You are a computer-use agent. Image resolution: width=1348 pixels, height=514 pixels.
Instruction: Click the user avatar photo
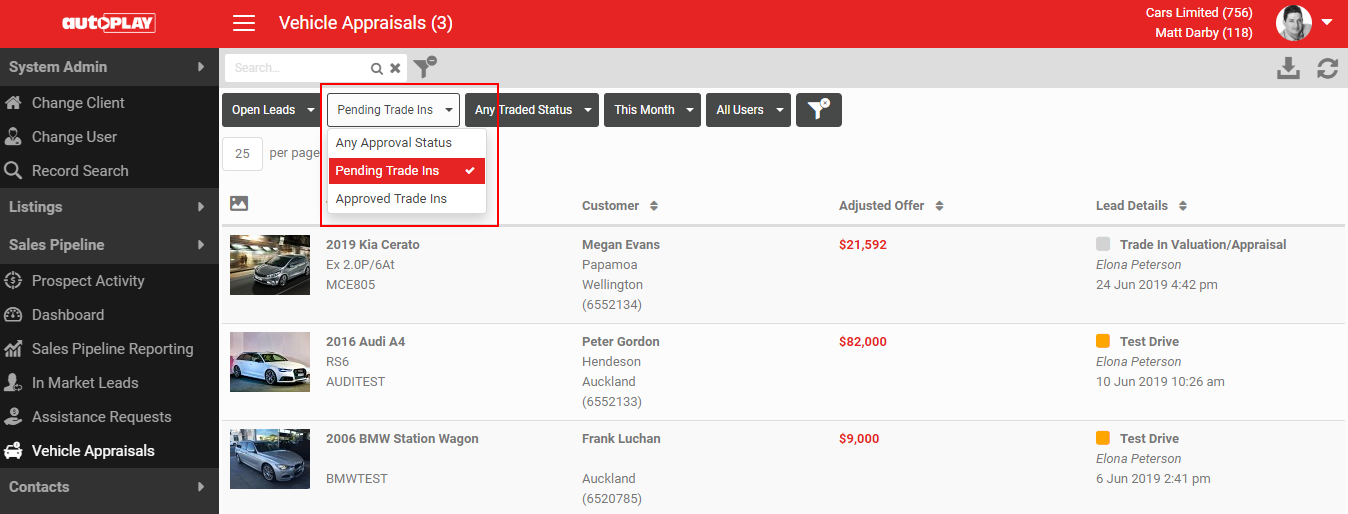point(1294,23)
